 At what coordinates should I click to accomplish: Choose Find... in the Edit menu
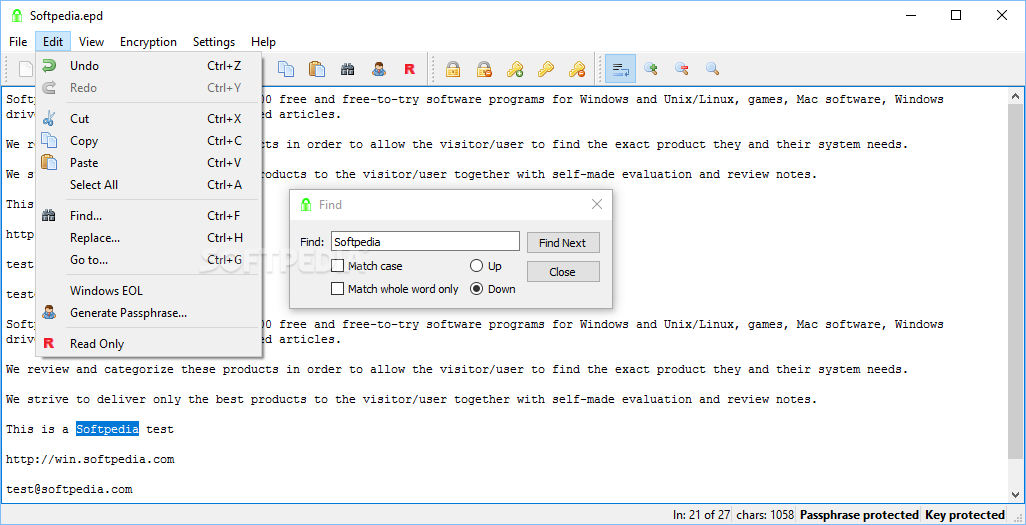coord(149,215)
